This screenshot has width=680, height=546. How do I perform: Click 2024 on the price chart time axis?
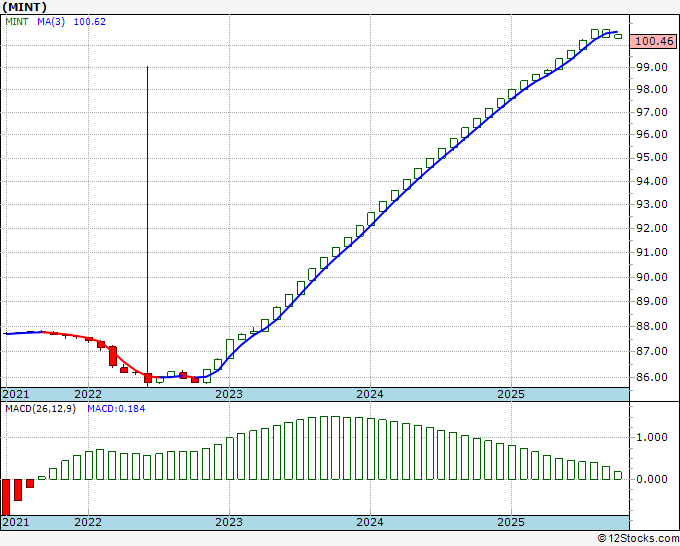pyautogui.click(x=370, y=394)
